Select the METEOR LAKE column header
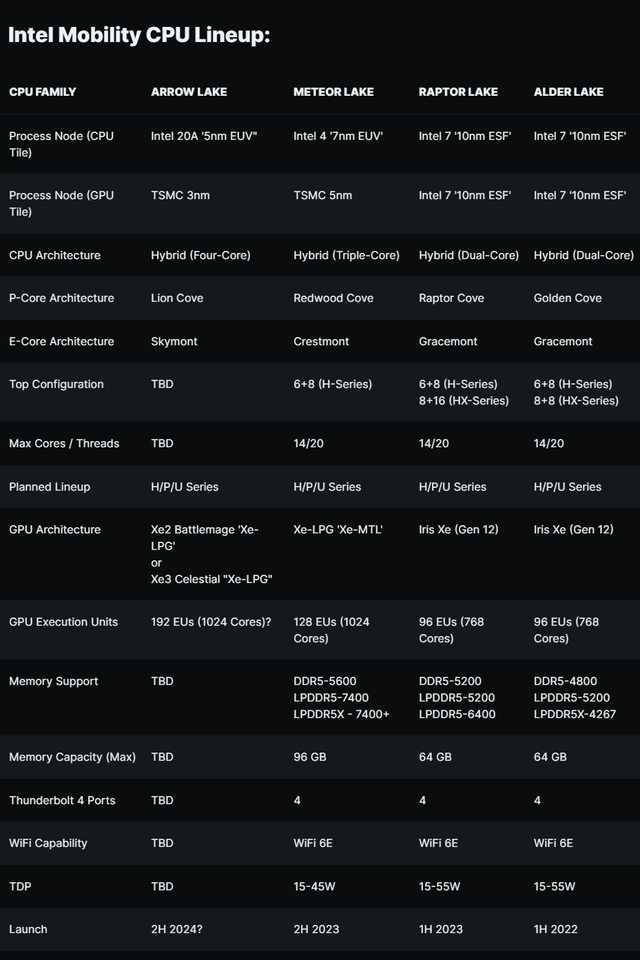Image resolution: width=640 pixels, height=960 pixels. [x=333, y=92]
